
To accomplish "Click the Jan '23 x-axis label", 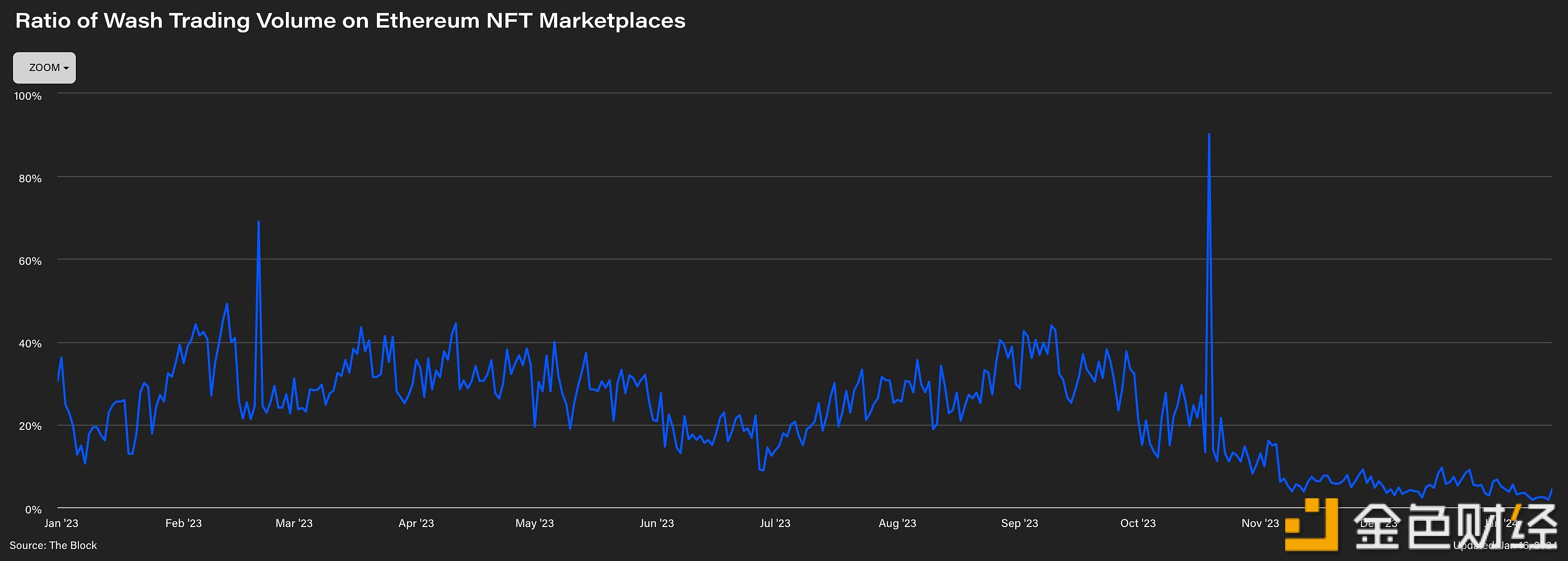I will pyautogui.click(x=62, y=523).
